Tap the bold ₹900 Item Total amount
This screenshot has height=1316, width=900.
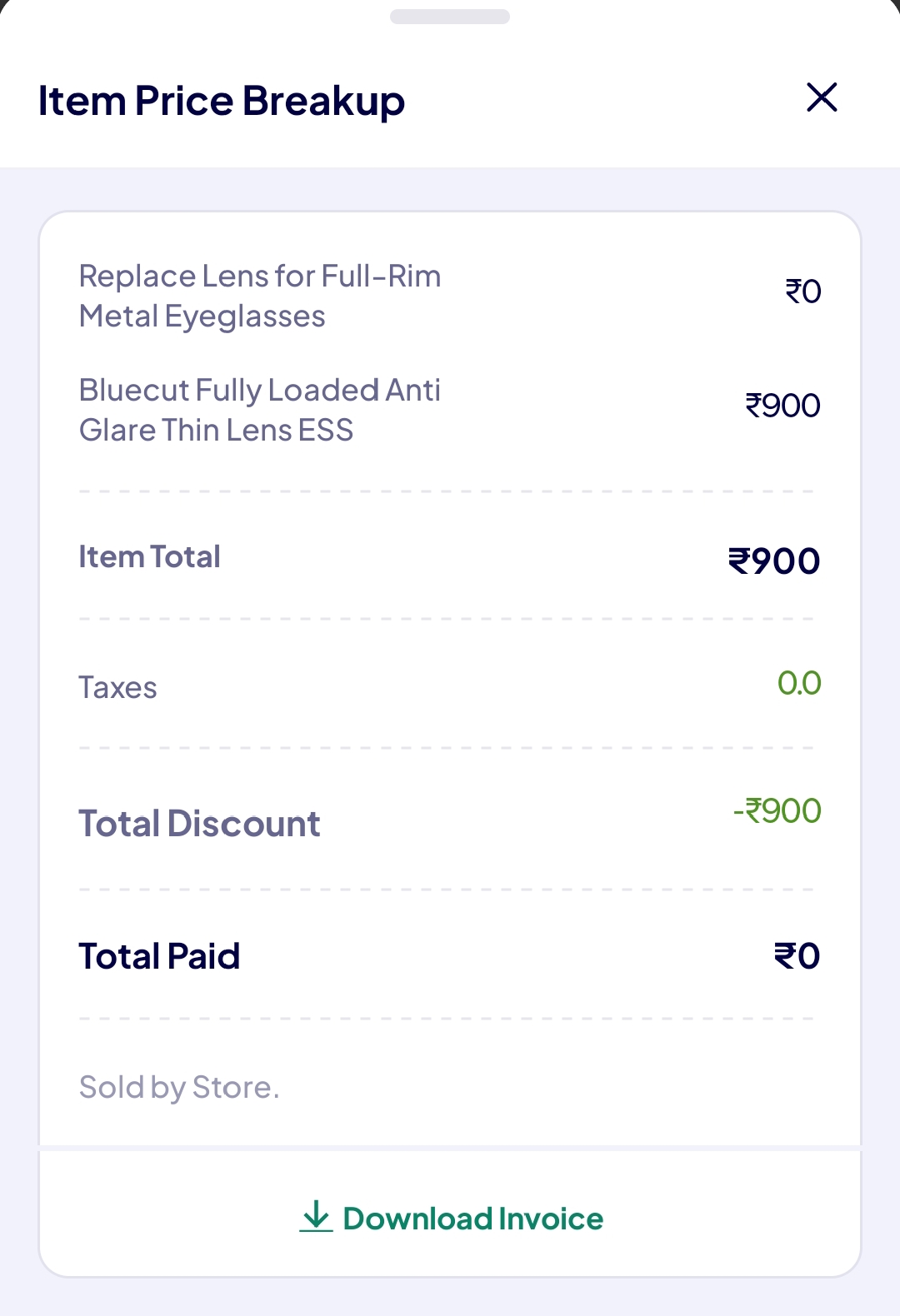774,561
